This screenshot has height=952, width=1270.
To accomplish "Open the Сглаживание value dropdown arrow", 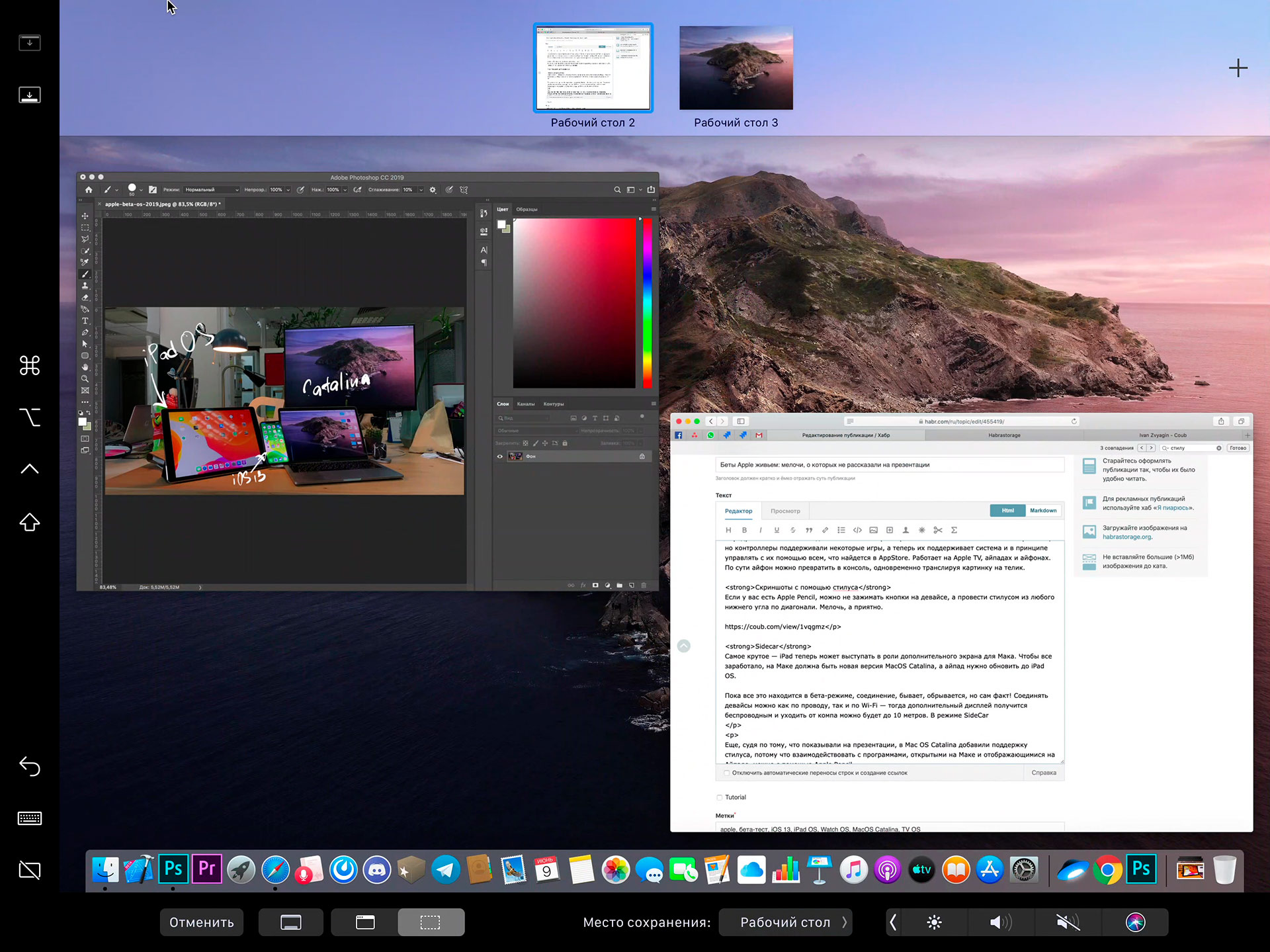I will (421, 190).
